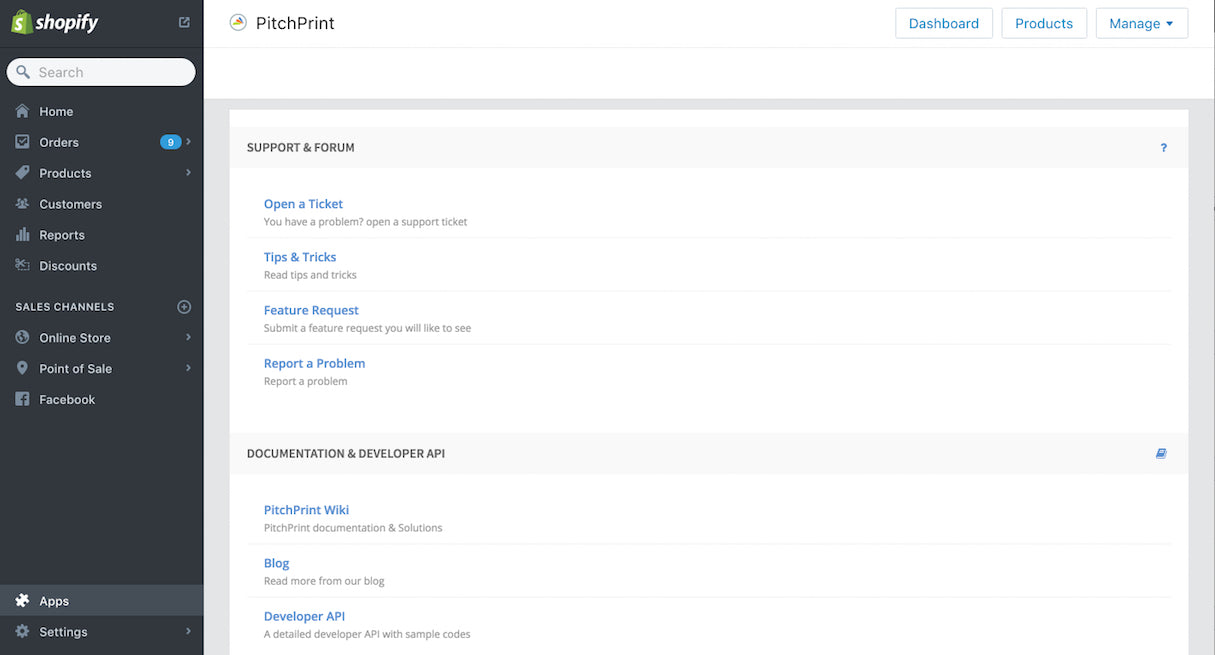Expand the sidebar Products chevron
Image resolution: width=1215 pixels, height=655 pixels.
click(188, 173)
